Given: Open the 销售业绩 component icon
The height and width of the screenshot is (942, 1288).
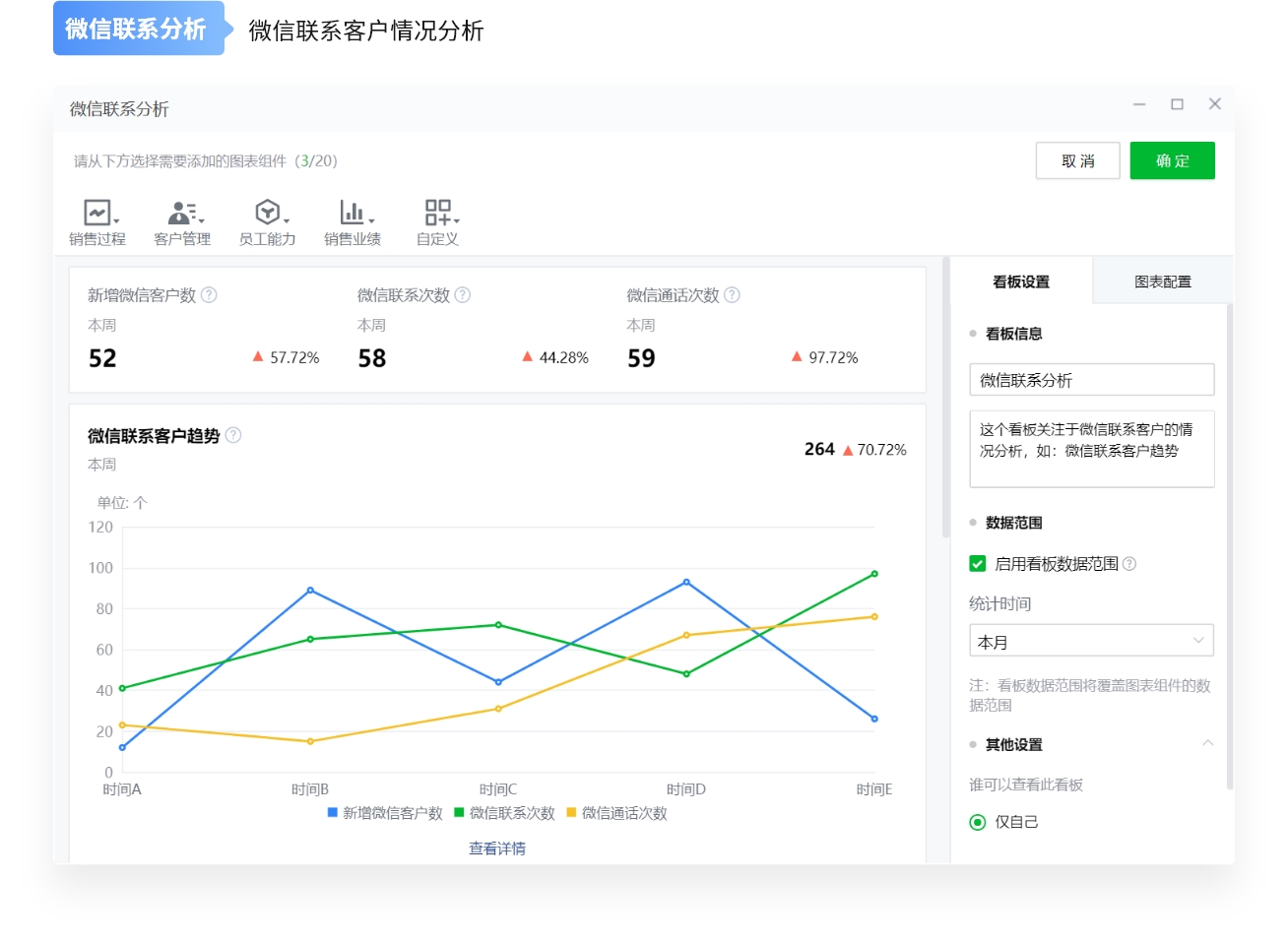Looking at the screenshot, I should pyautogui.click(x=352, y=211).
